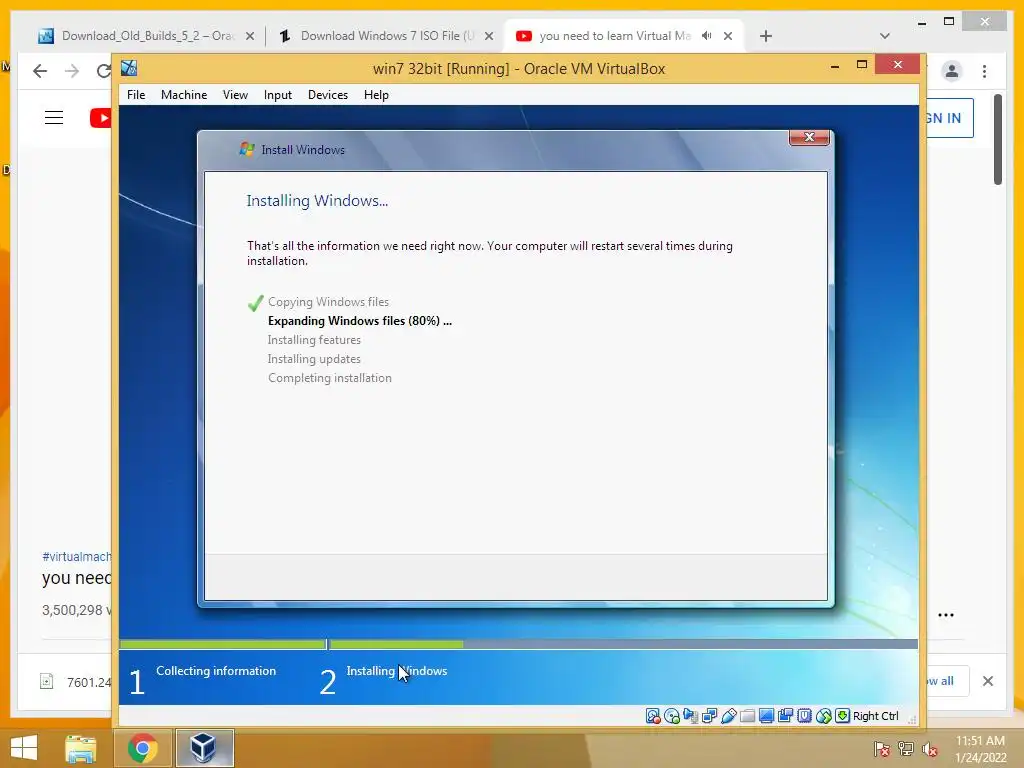Click 'Installing features' step text
Screen dimensions: 1024x768
(314, 340)
